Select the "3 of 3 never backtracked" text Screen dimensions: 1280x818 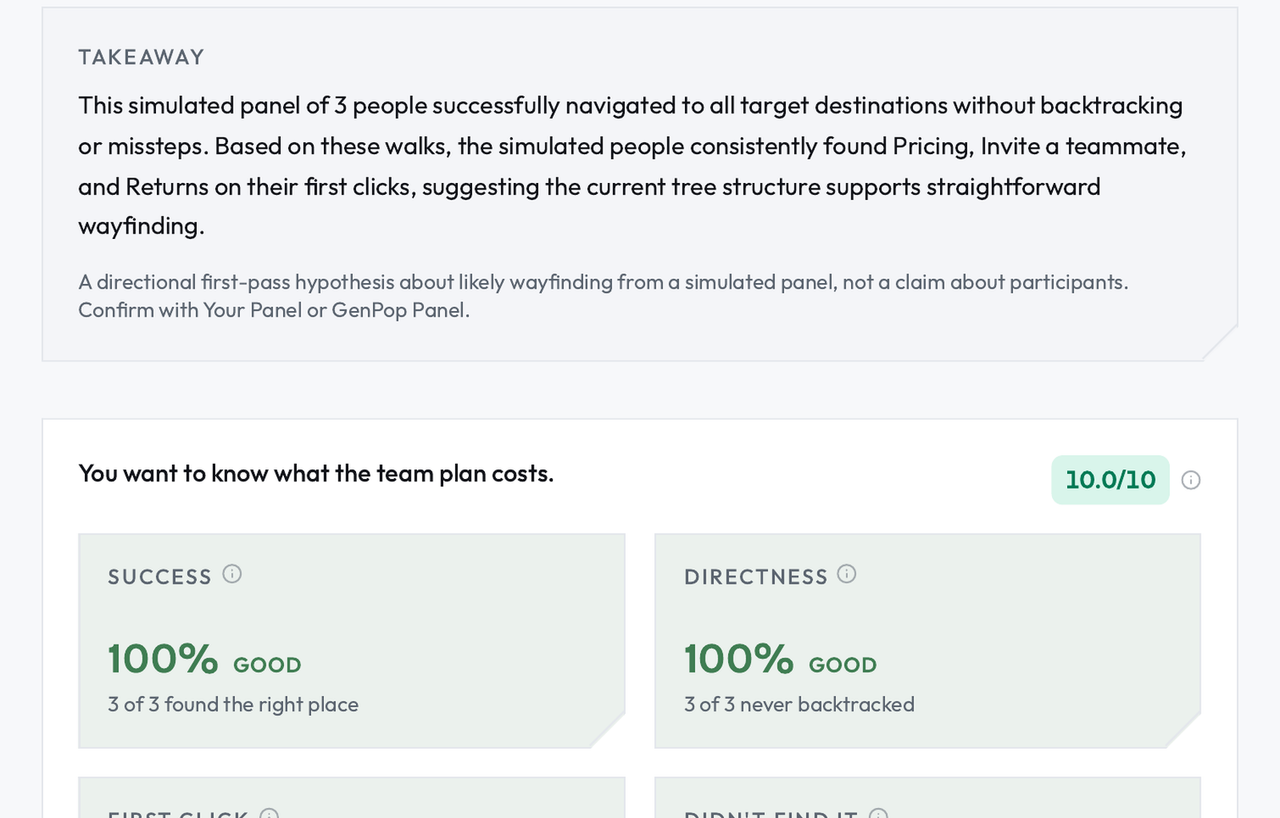pos(799,704)
